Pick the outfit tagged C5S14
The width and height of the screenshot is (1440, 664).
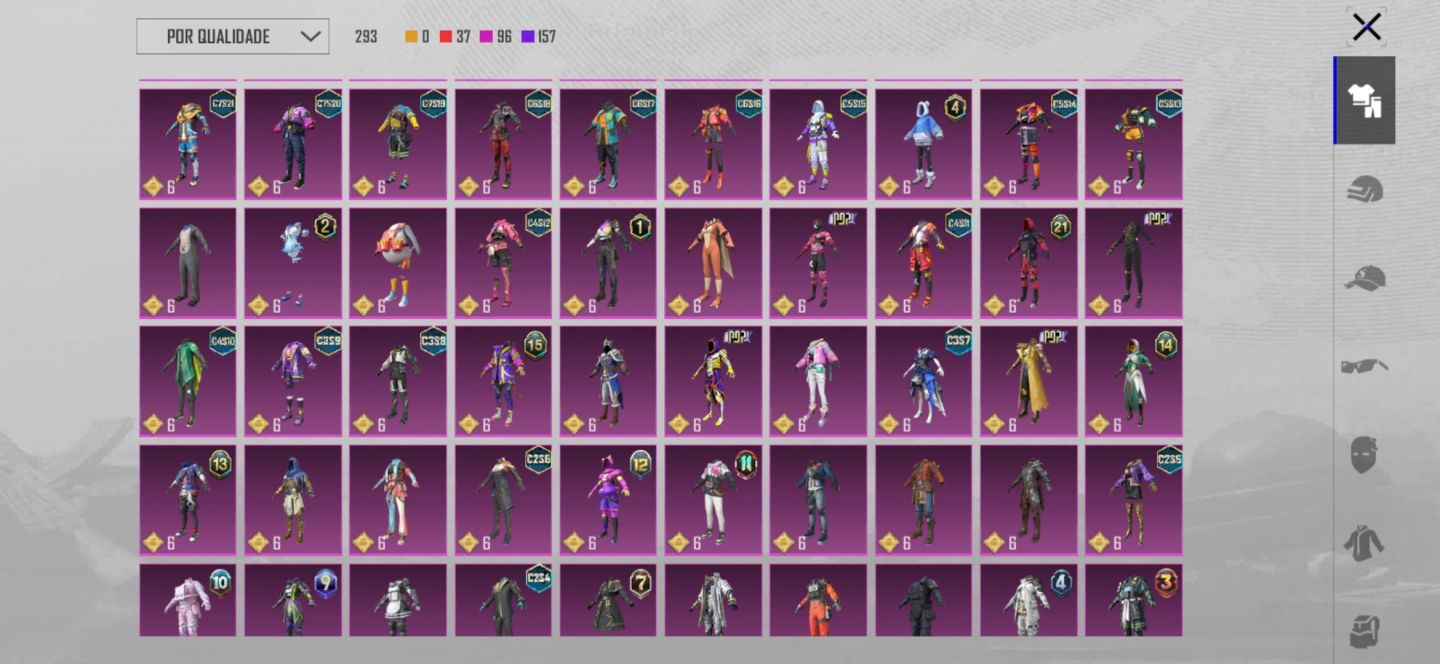pos(1028,144)
